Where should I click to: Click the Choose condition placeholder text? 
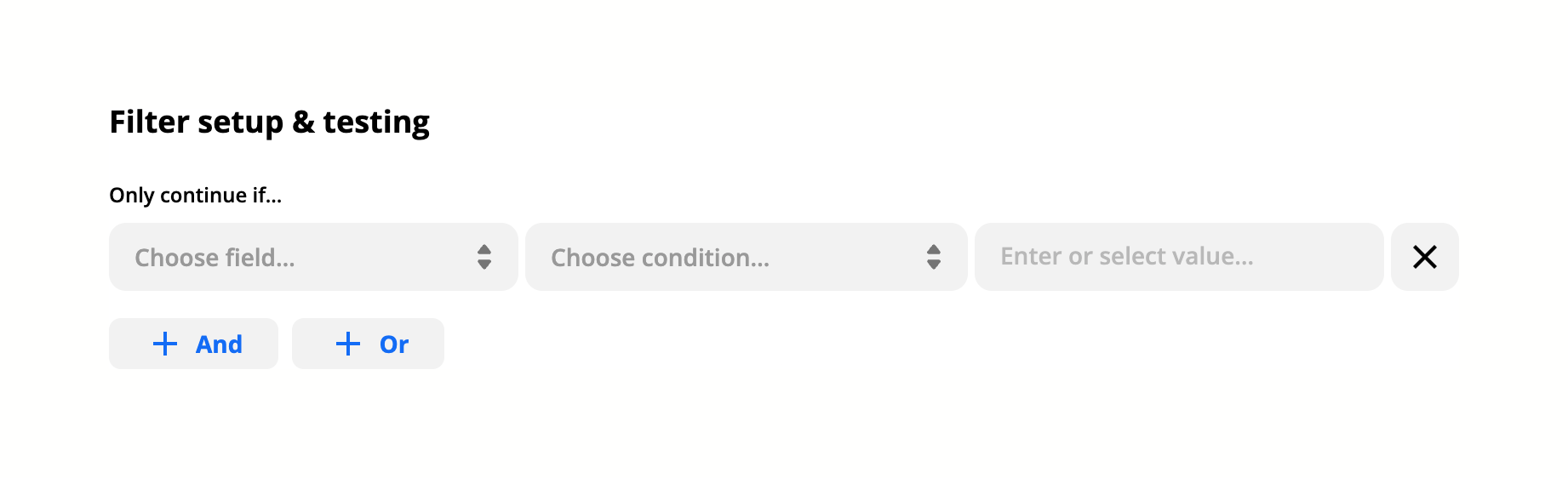[x=660, y=258]
